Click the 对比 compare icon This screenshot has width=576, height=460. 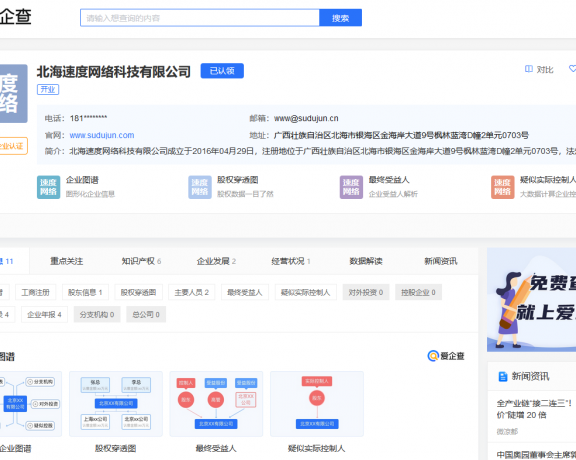pyautogui.click(x=529, y=69)
